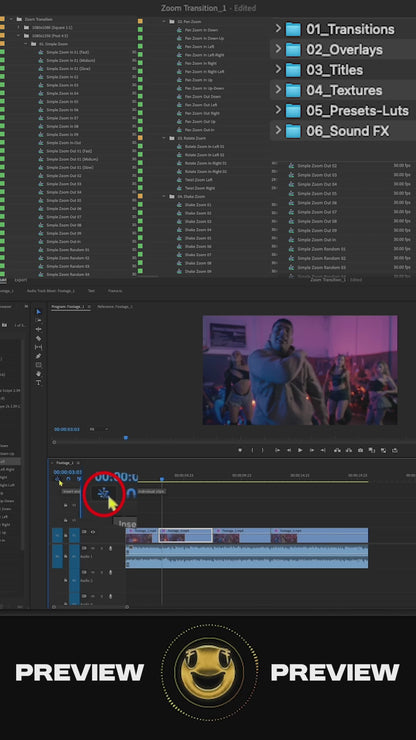
Task: Select the Track Select Forward tool
Action: 39,320
